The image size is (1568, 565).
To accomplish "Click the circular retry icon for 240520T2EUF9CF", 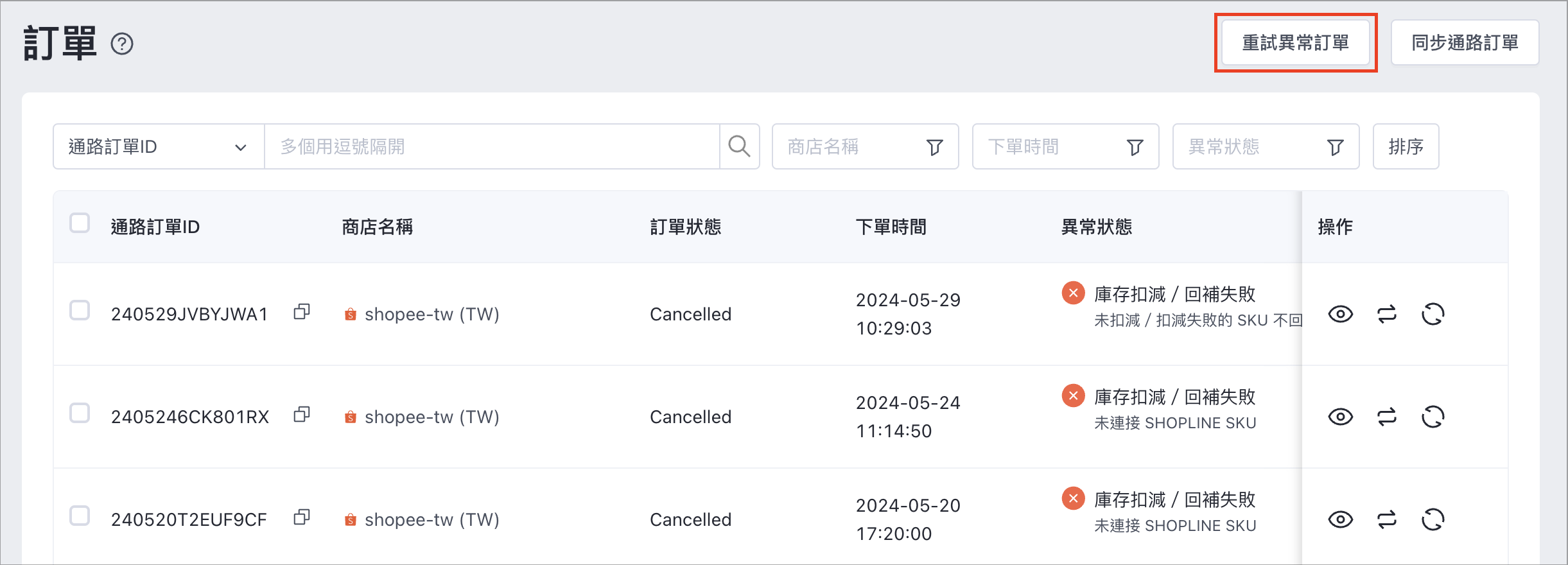I will (1433, 519).
